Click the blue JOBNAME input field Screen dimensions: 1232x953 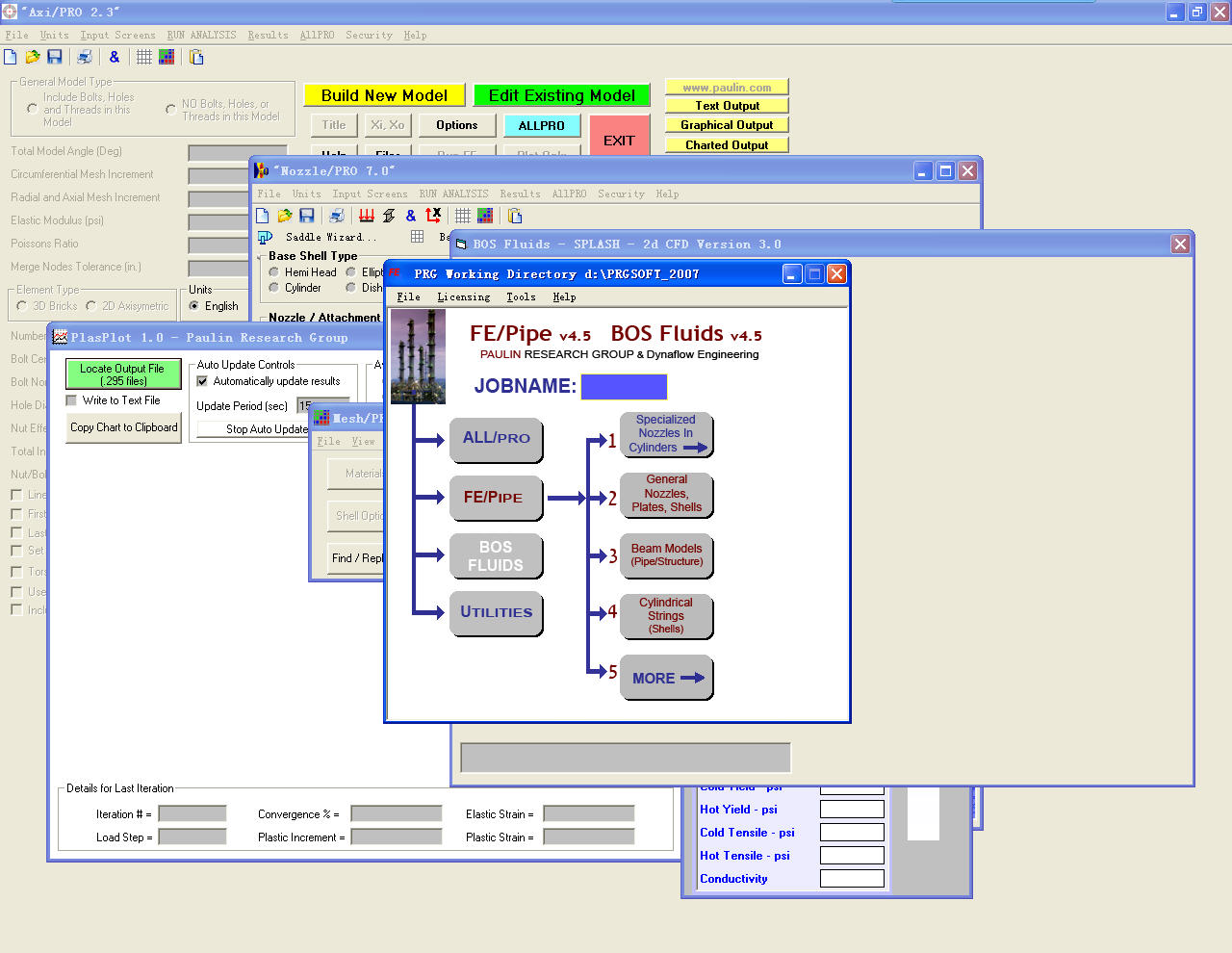[x=624, y=387]
